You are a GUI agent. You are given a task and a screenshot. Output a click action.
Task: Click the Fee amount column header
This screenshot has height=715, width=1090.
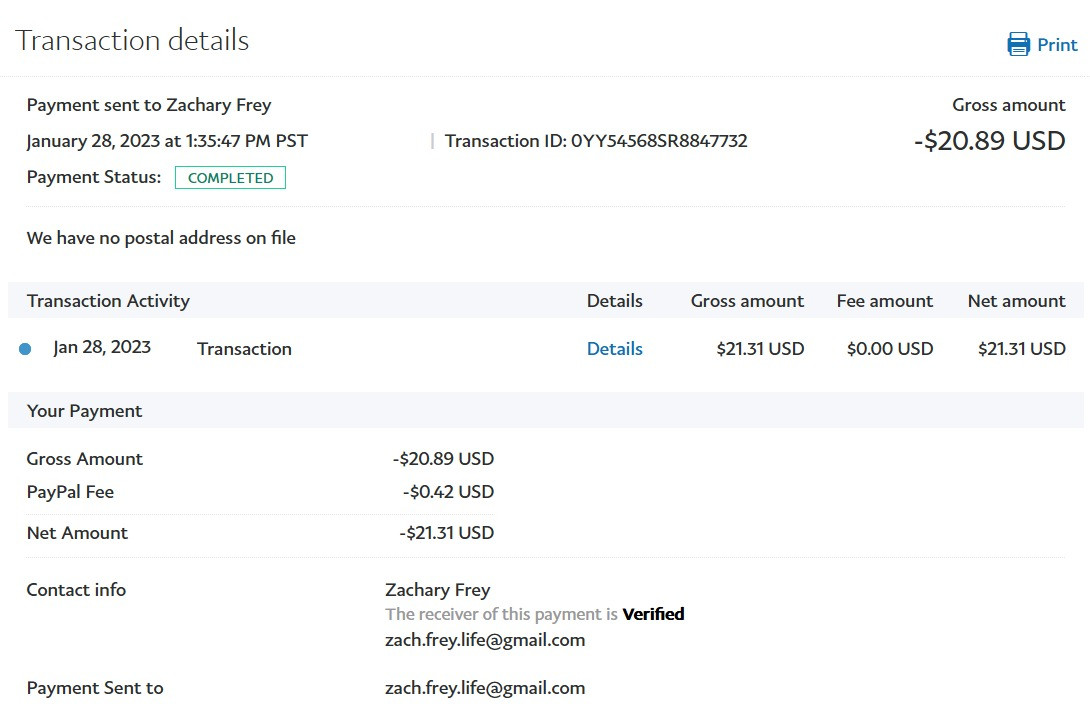click(884, 301)
